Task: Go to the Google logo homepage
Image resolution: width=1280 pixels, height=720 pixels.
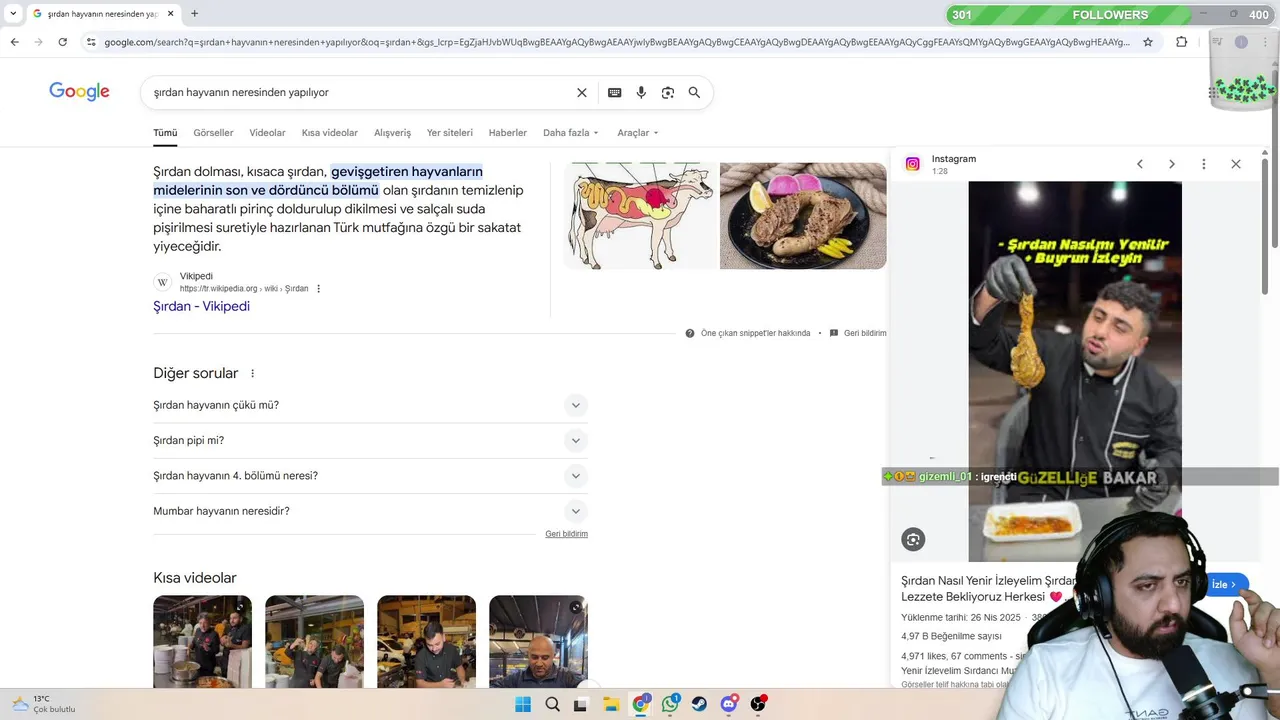Action: [79, 92]
